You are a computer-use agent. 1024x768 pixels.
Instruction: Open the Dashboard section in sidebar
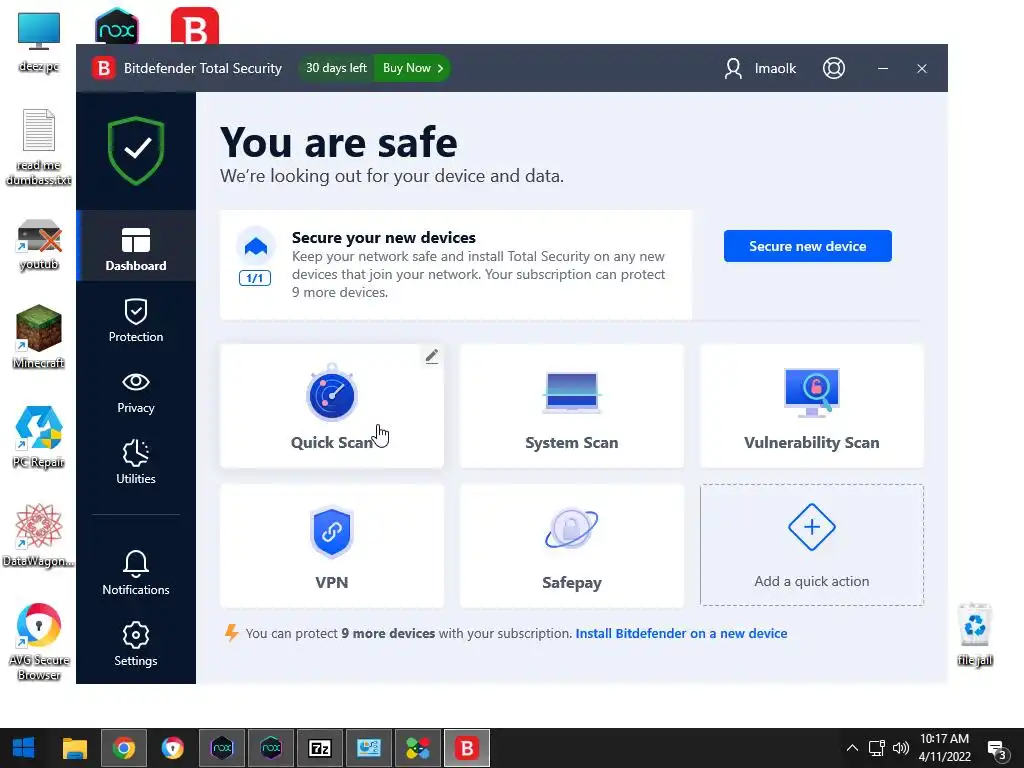click(136, 246)
